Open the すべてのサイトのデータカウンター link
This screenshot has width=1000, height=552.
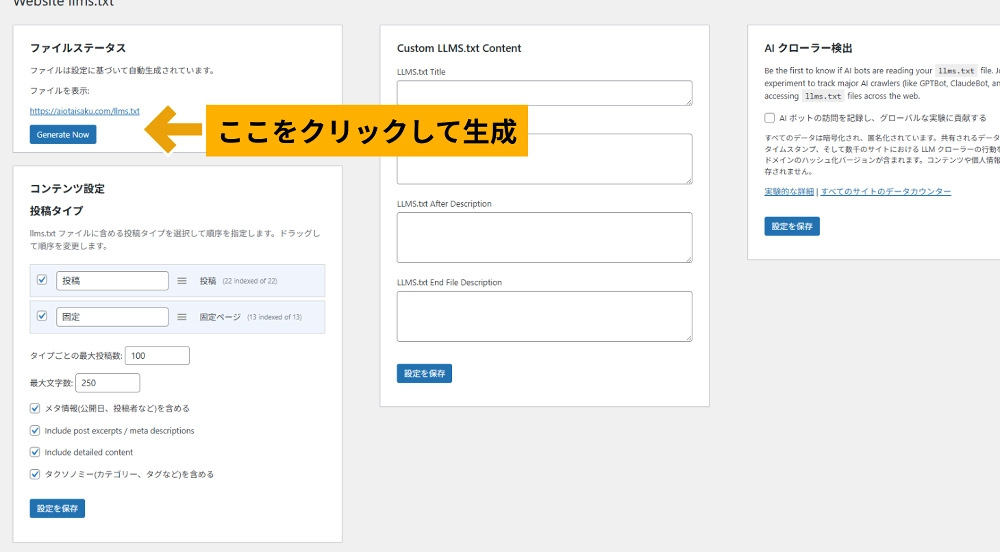pos(886,191)
